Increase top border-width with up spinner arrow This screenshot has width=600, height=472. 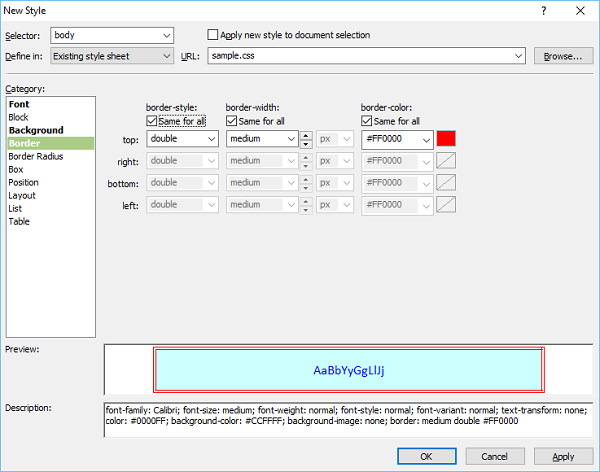point(306,135)
